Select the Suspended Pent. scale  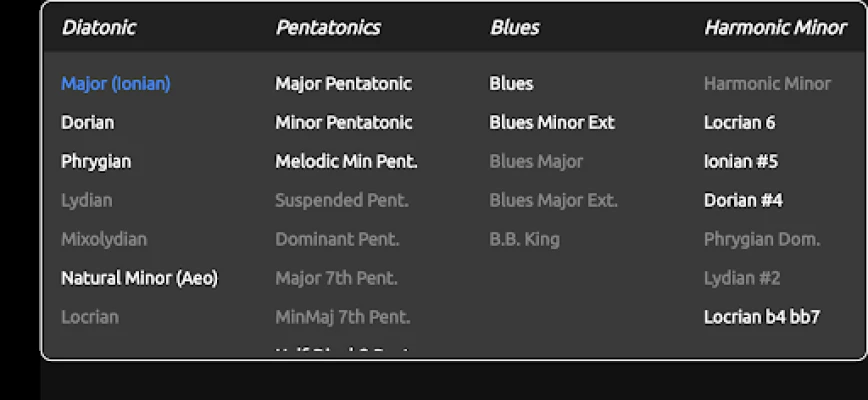342,201
